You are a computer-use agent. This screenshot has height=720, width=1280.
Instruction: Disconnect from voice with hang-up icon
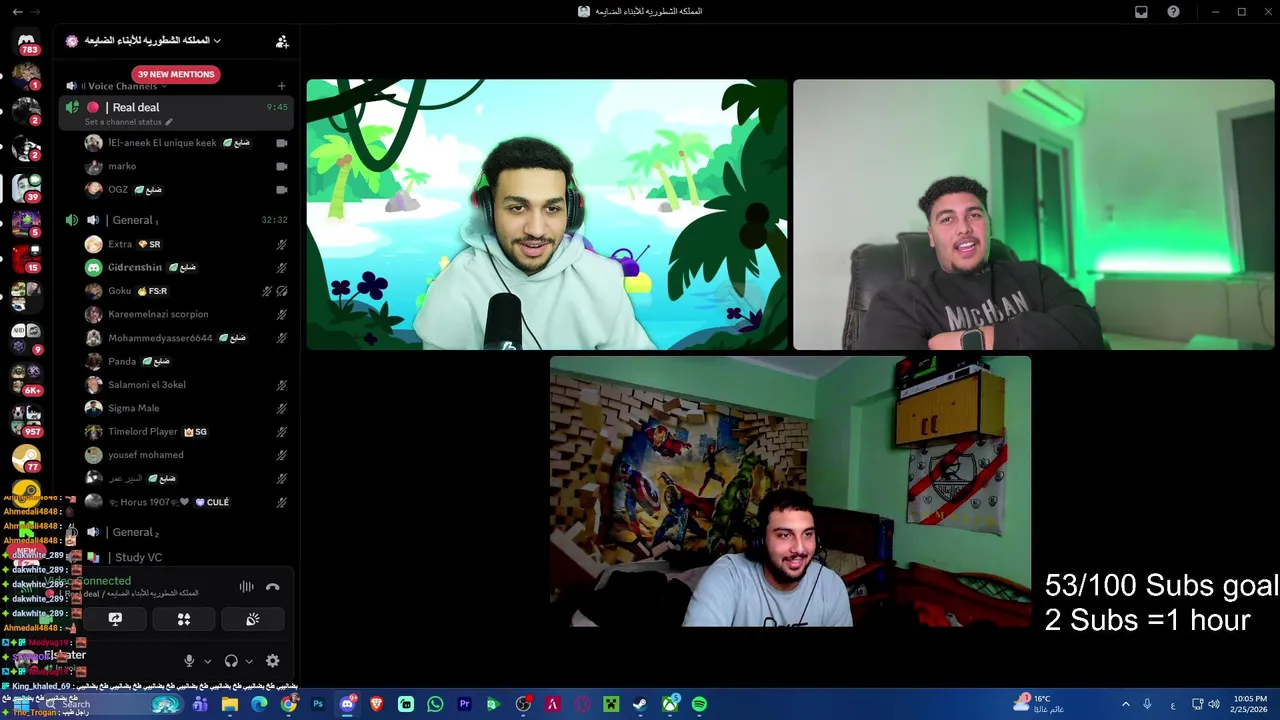click(x=273, y=587)
